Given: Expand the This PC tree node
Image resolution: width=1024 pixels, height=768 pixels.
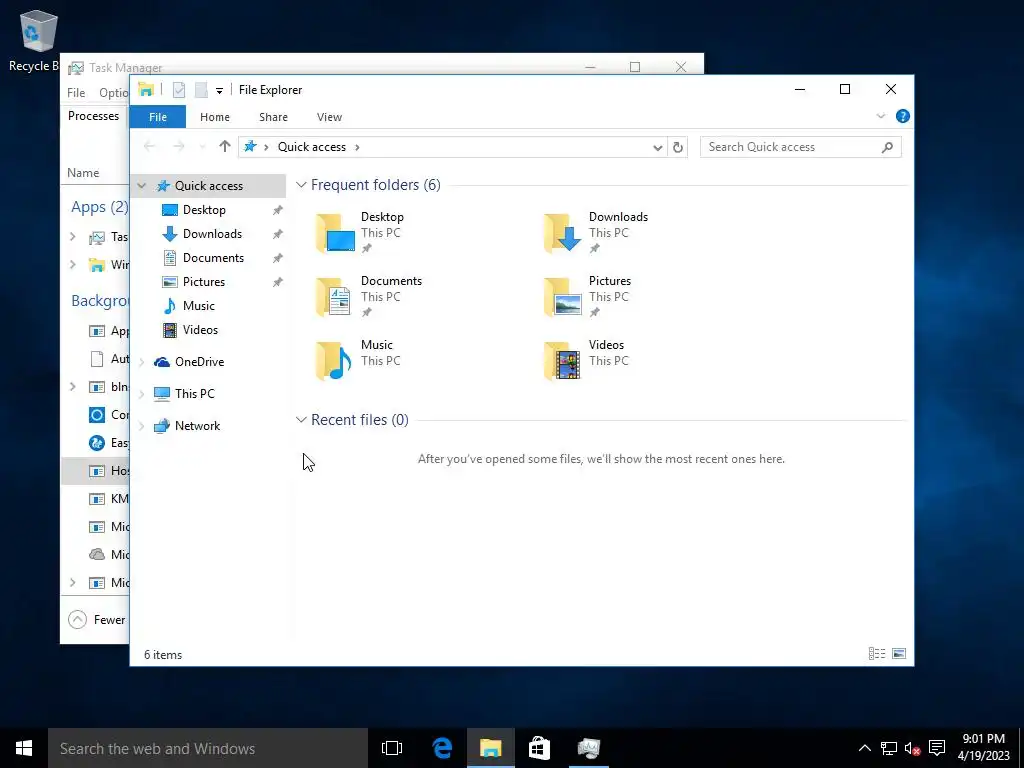Looking at the screenshot, I should tap(142, 394).
